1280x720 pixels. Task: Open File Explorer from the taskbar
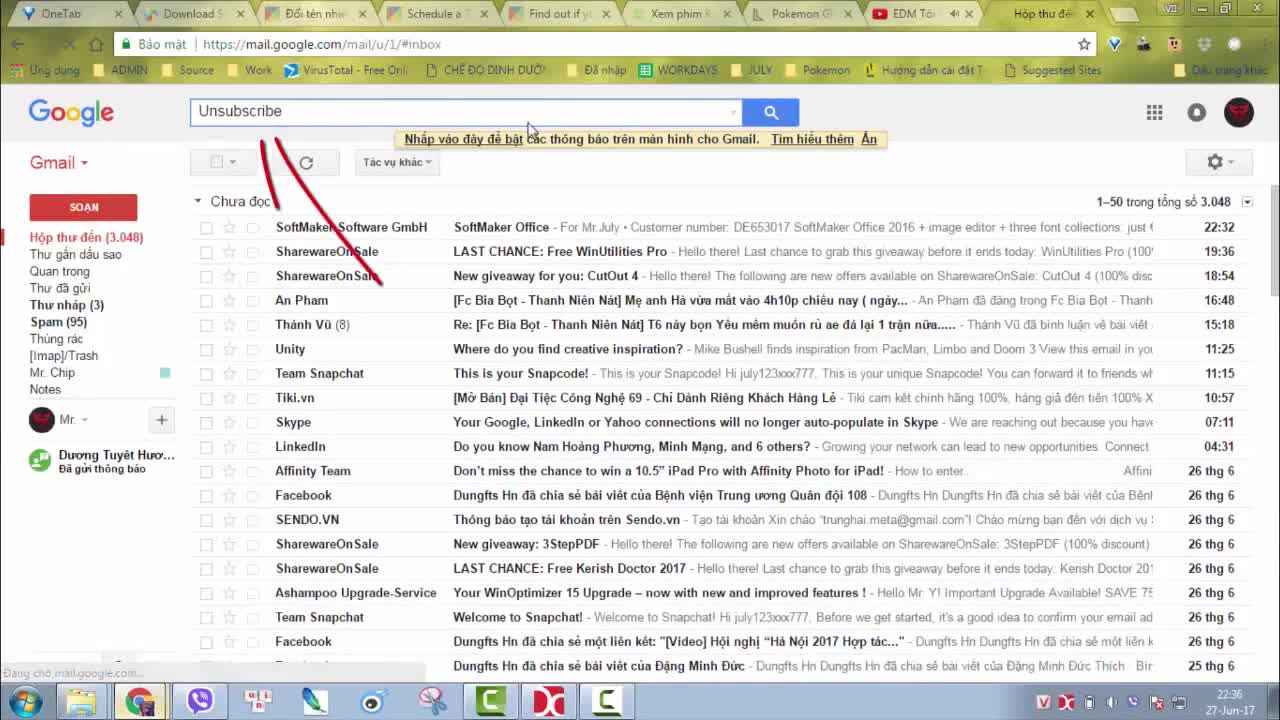(81, 701)
